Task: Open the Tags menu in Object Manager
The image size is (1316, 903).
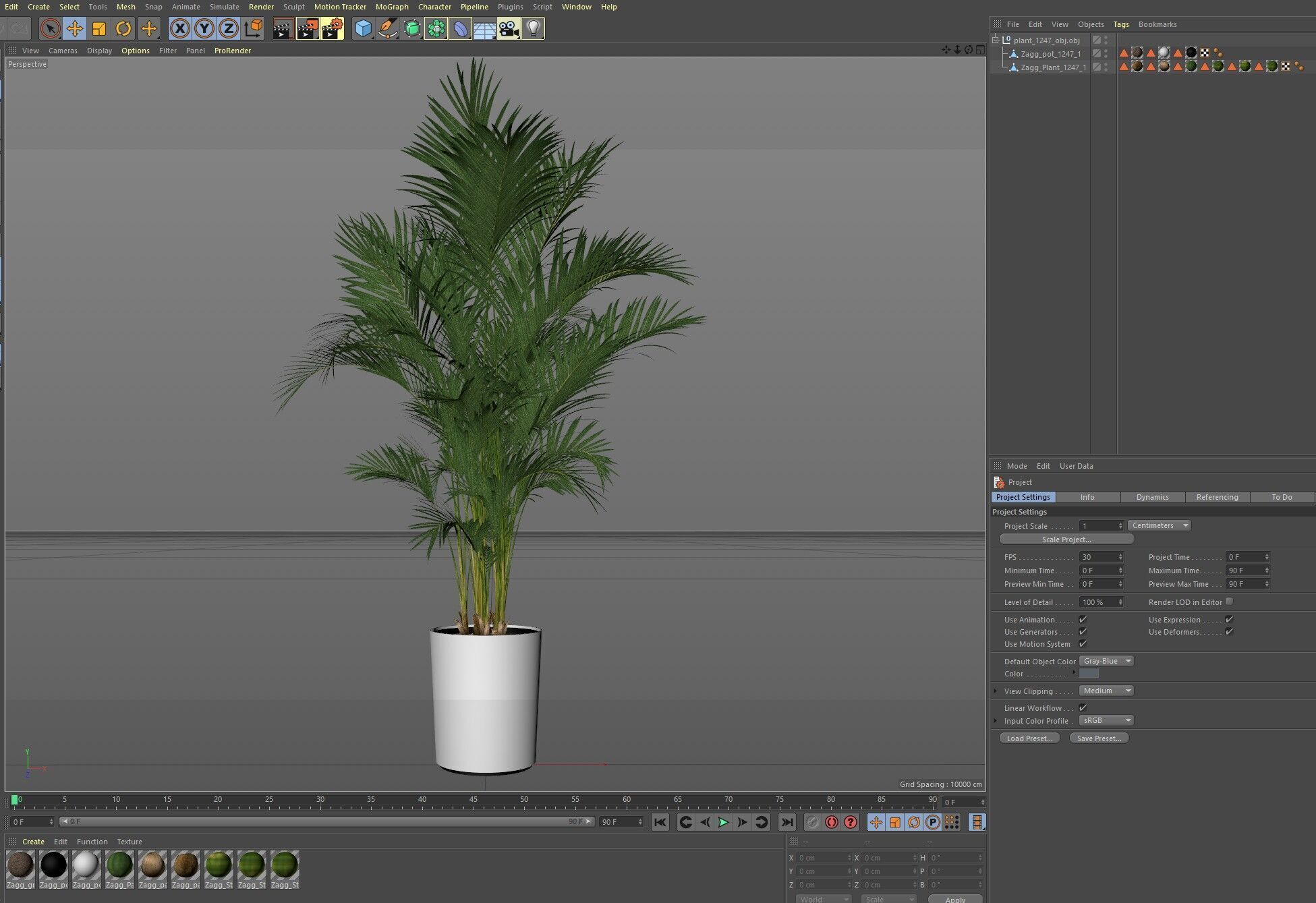Action: pyautogui.click(x=1120, y=24)
